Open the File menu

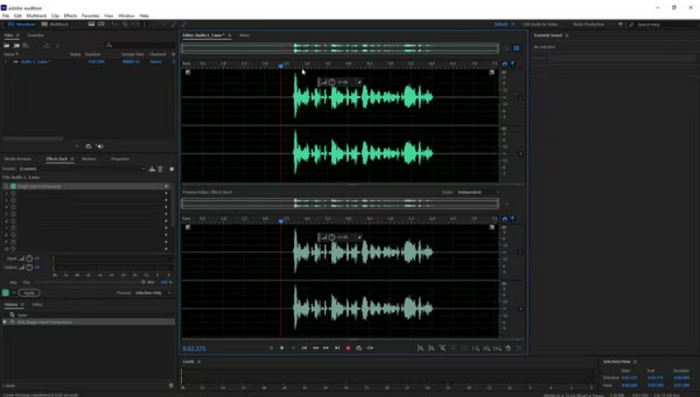6,16
